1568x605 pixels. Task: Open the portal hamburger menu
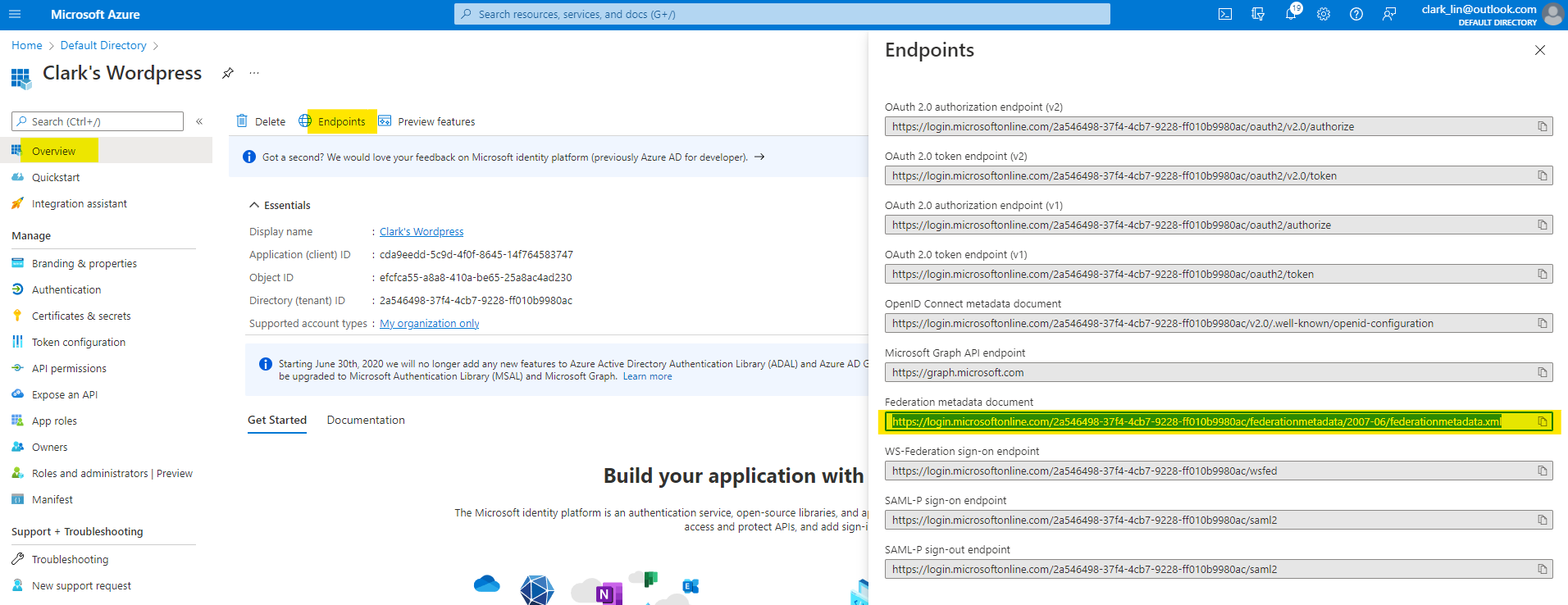(x=15, y=14)
